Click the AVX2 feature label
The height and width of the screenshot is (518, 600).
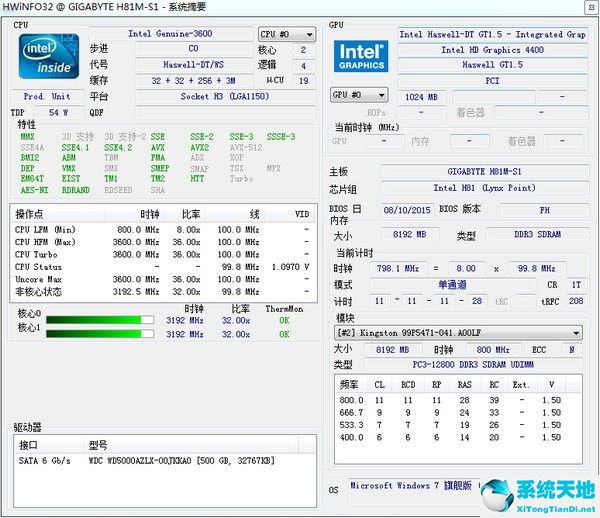point(199,147)
